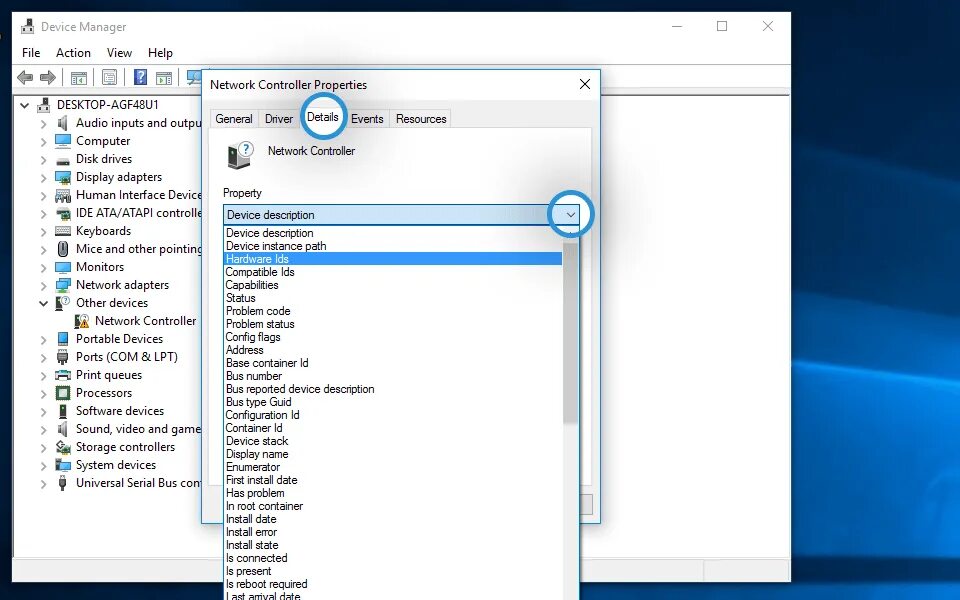
Task: Click the Computer category monitor icon
Action: coord(62,141)
